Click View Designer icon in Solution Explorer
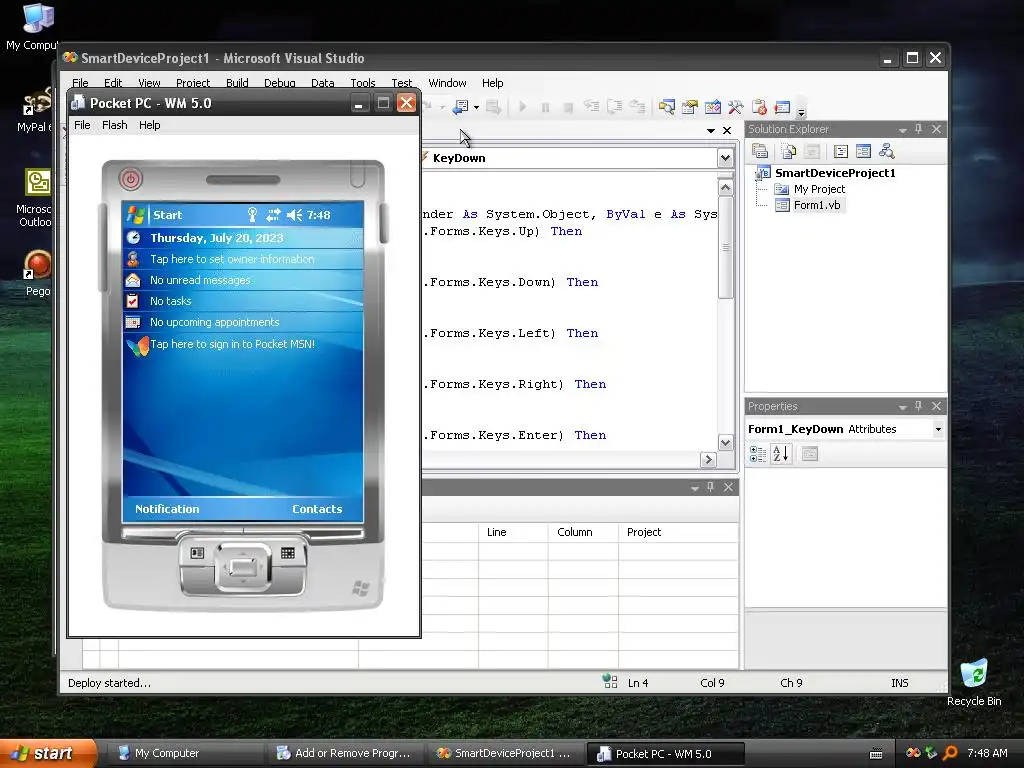Screen dimensions: 1024x768 [x=863, y=152]
